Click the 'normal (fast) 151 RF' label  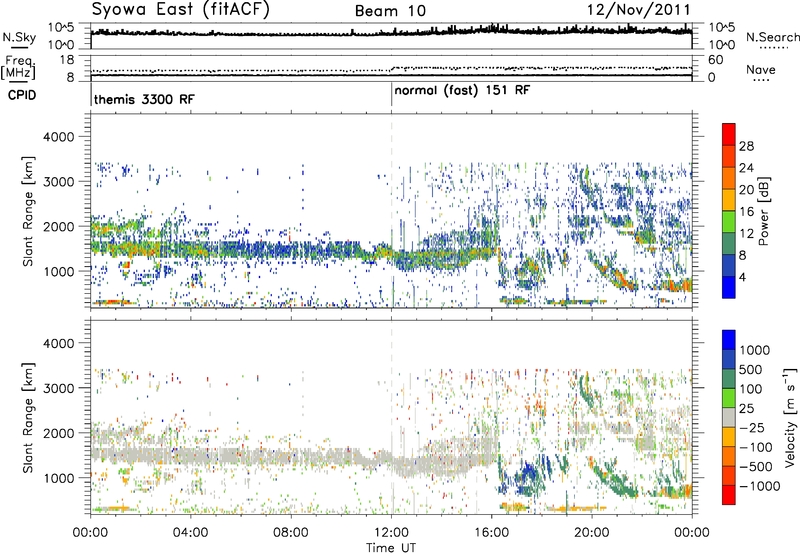(462, 90)
